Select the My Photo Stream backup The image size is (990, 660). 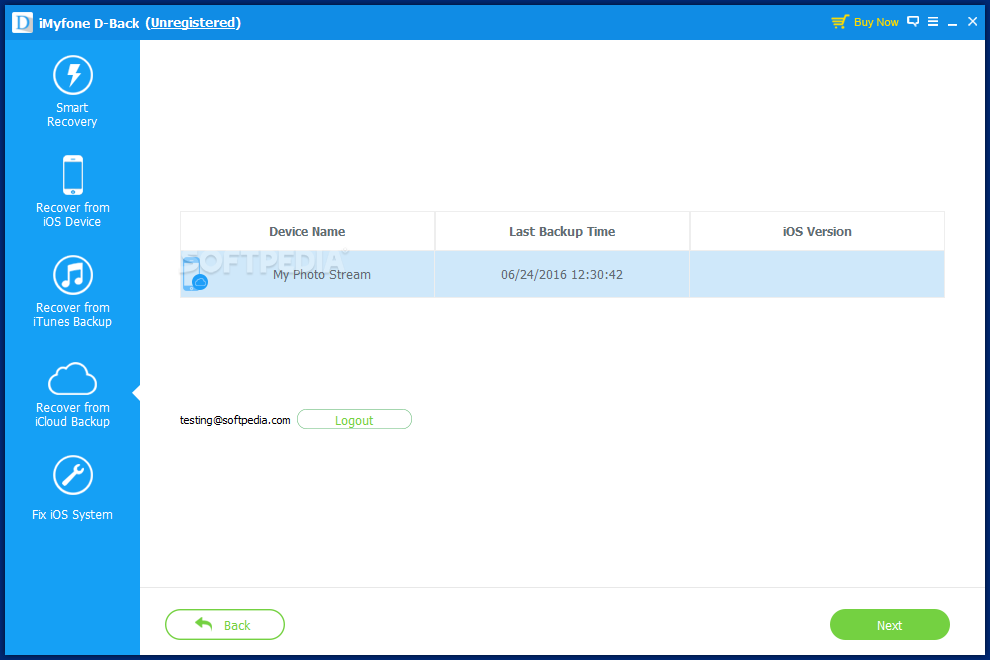[562, 274]
